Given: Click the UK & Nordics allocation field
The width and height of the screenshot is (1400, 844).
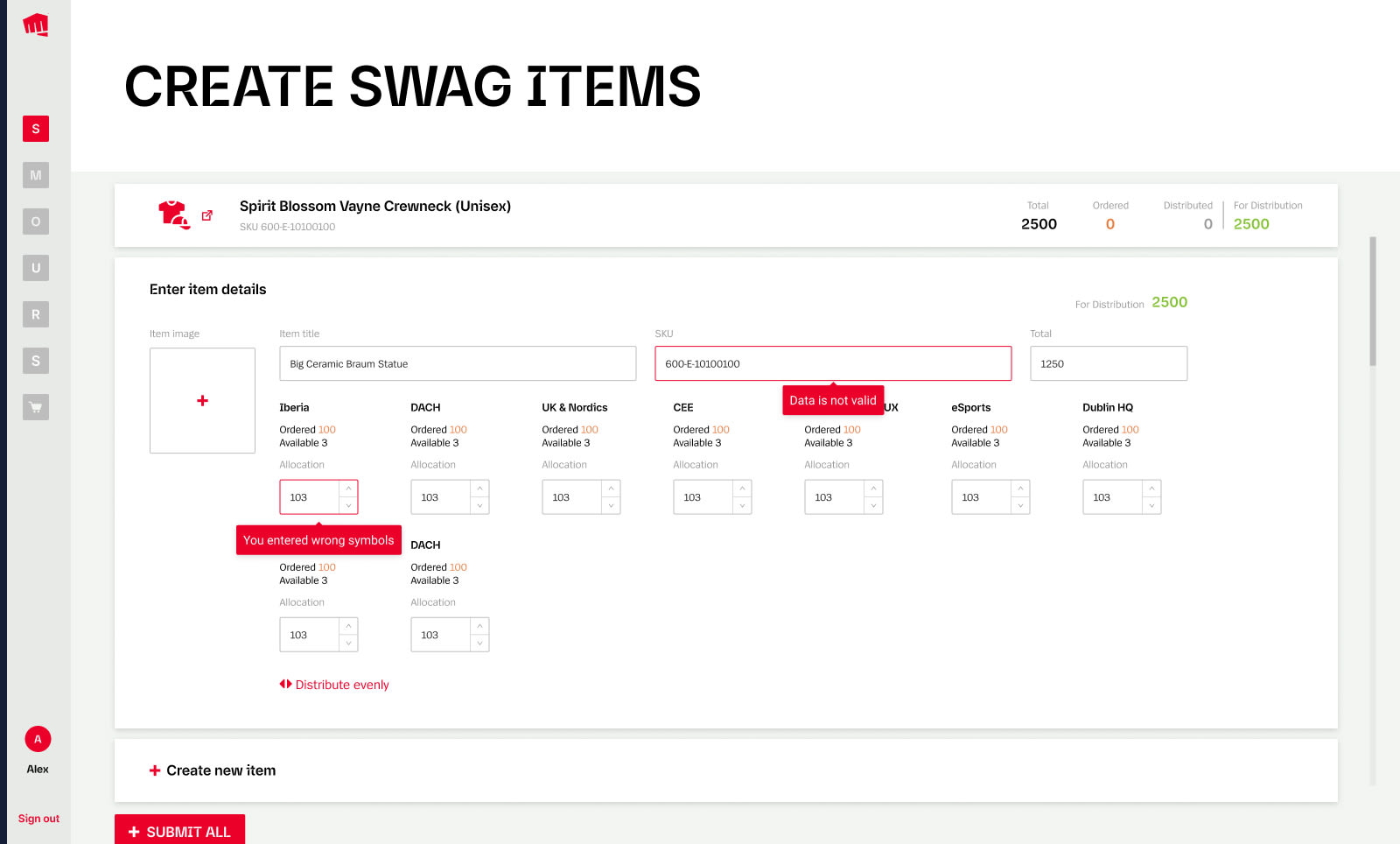Looking at the screenshot, I should 572,497.
